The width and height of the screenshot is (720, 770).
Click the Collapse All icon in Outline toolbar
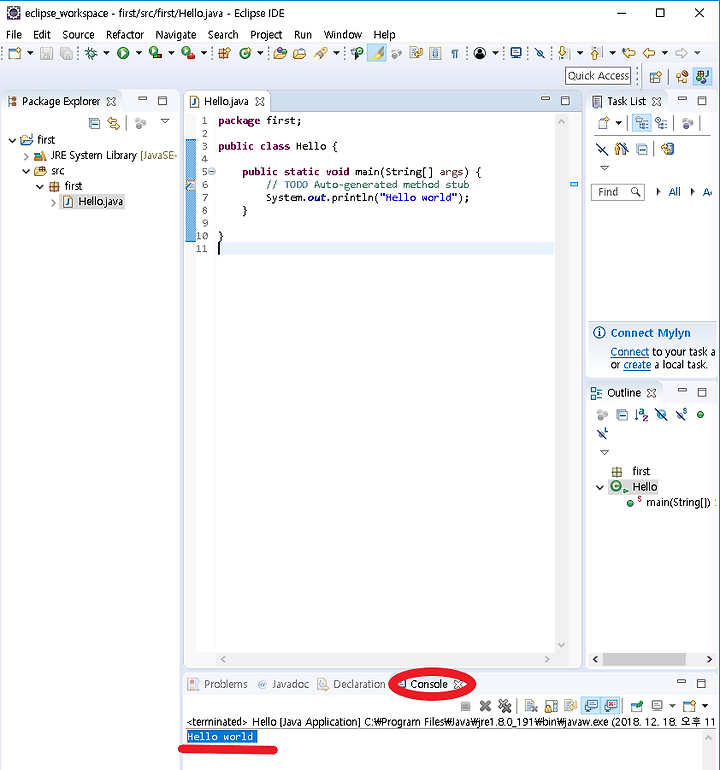click(x=622, y=415)
